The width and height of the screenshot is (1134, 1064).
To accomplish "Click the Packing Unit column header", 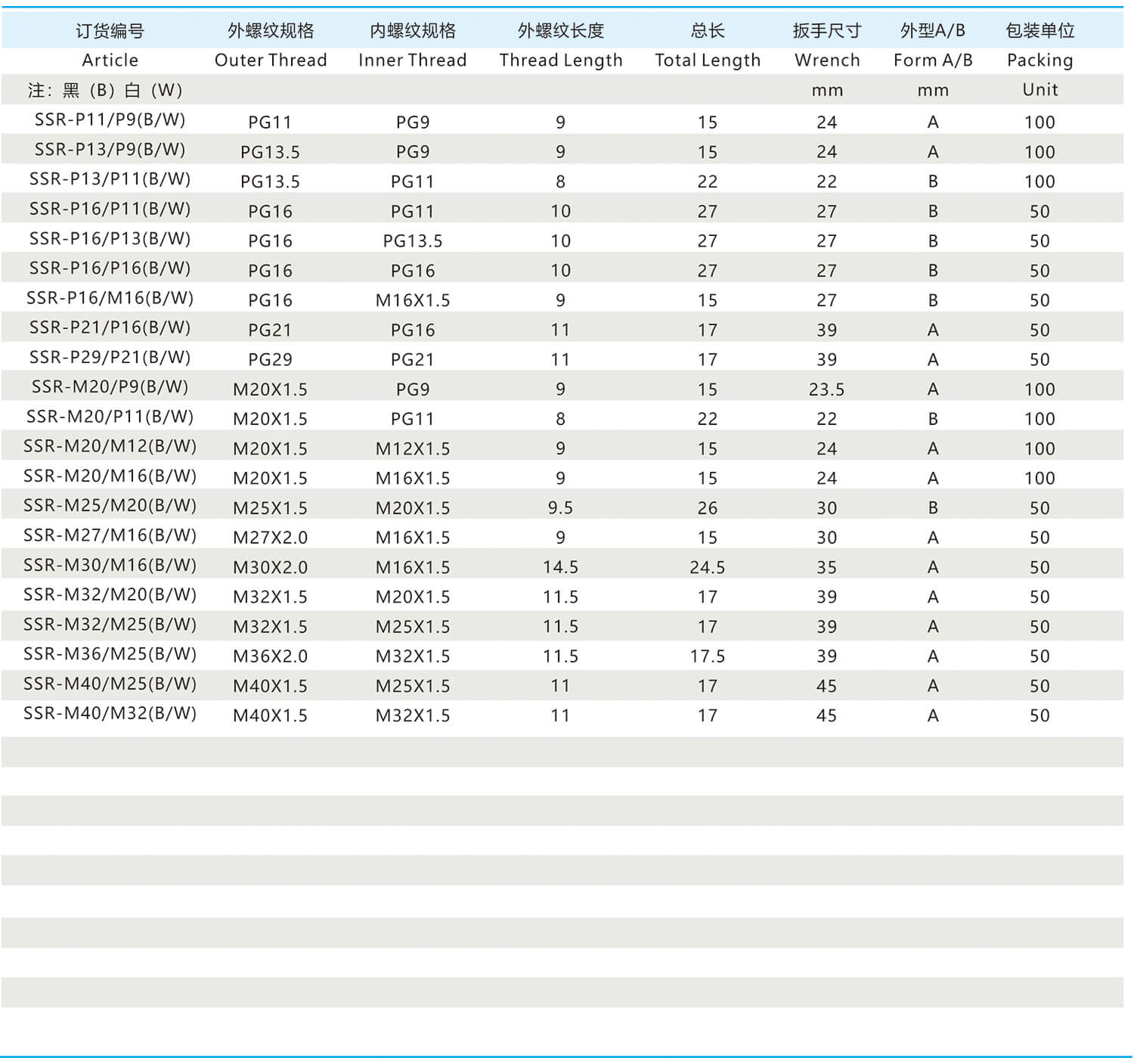I will pos(1039,60).
